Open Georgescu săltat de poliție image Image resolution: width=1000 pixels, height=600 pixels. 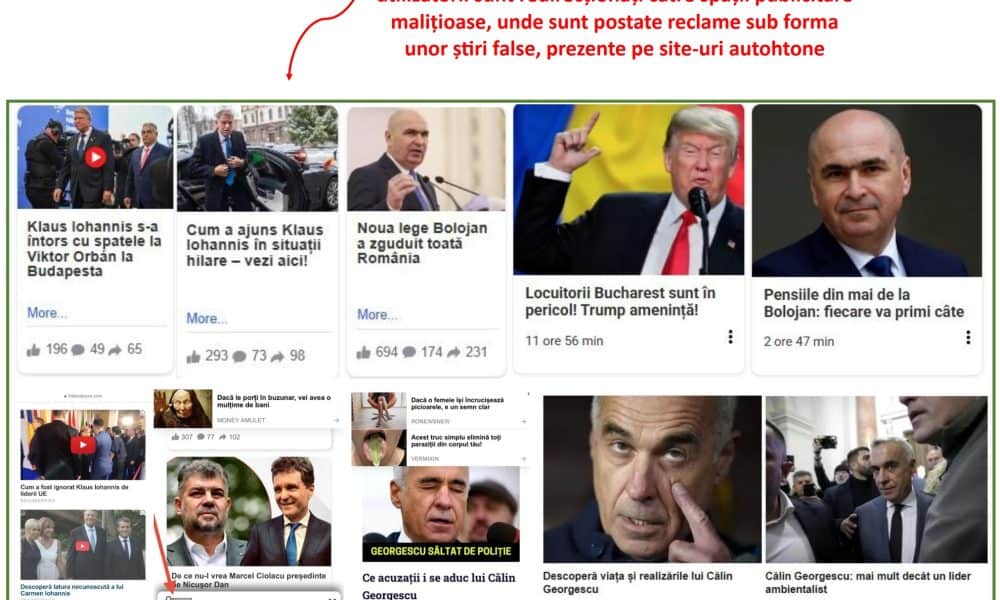pyautogui.click(x=441, y=514)
